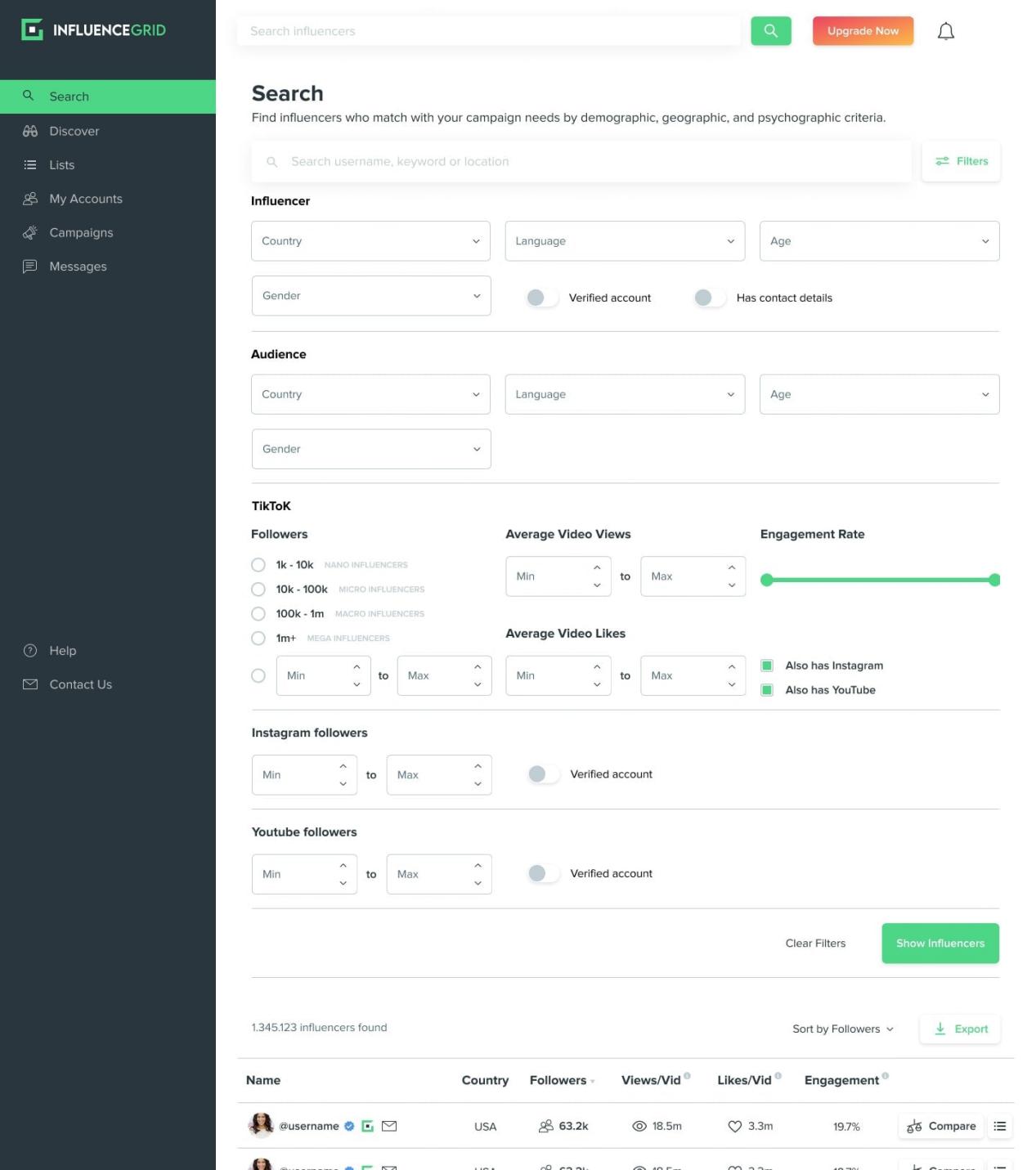This screenshot has height=1170, width=1036.
Task: Open Influencer Language dropdown
Action: click(x=625, y=241)
